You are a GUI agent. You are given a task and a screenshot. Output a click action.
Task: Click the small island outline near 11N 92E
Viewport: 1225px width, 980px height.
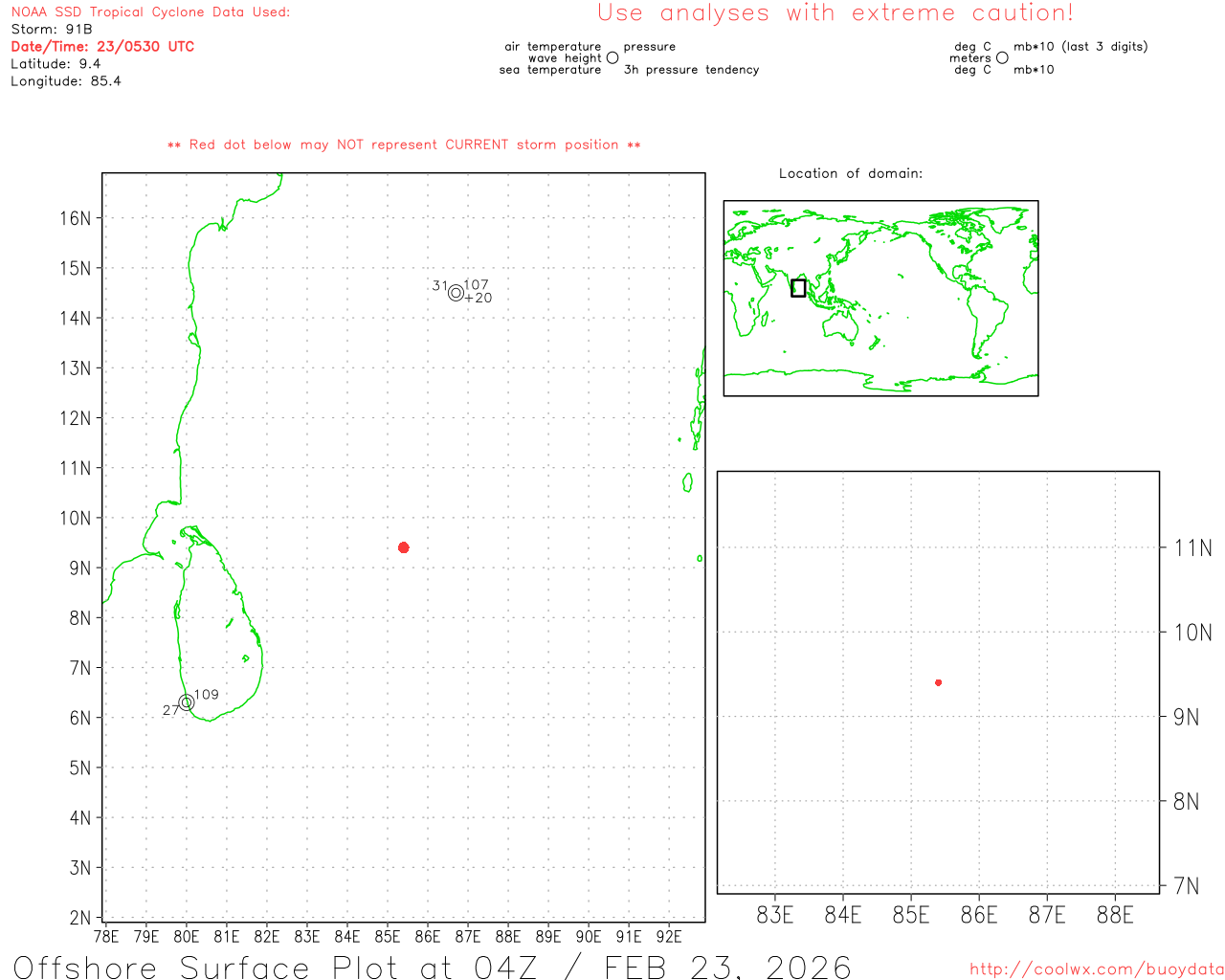687,482
